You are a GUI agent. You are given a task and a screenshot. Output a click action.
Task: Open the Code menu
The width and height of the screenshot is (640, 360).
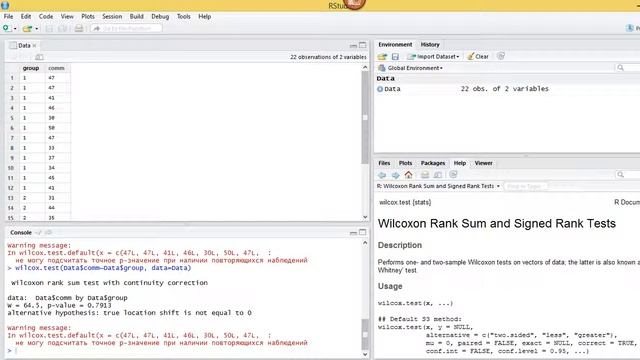(46, 16)
